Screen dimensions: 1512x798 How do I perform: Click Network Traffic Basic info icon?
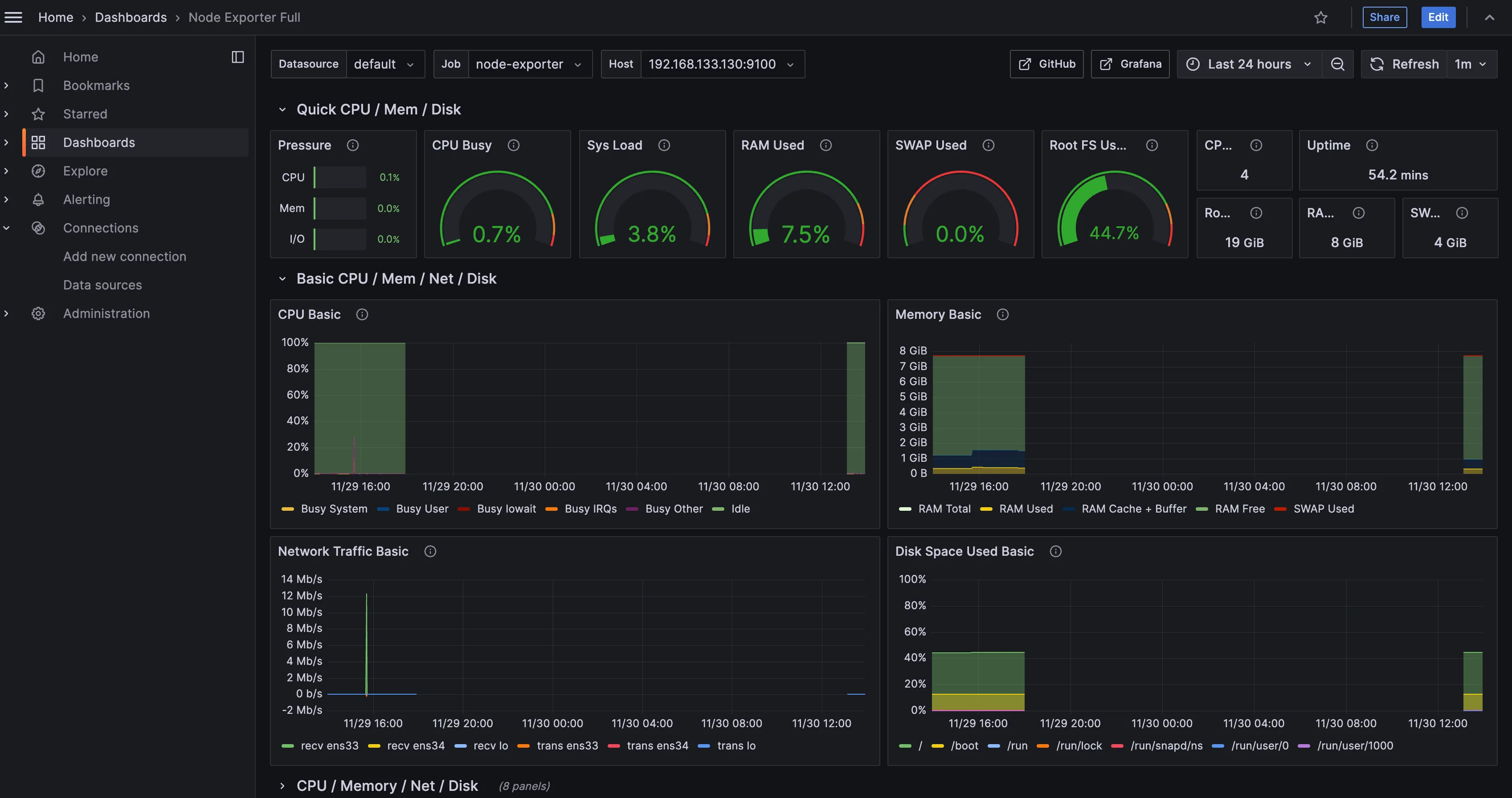pos(430,551)
